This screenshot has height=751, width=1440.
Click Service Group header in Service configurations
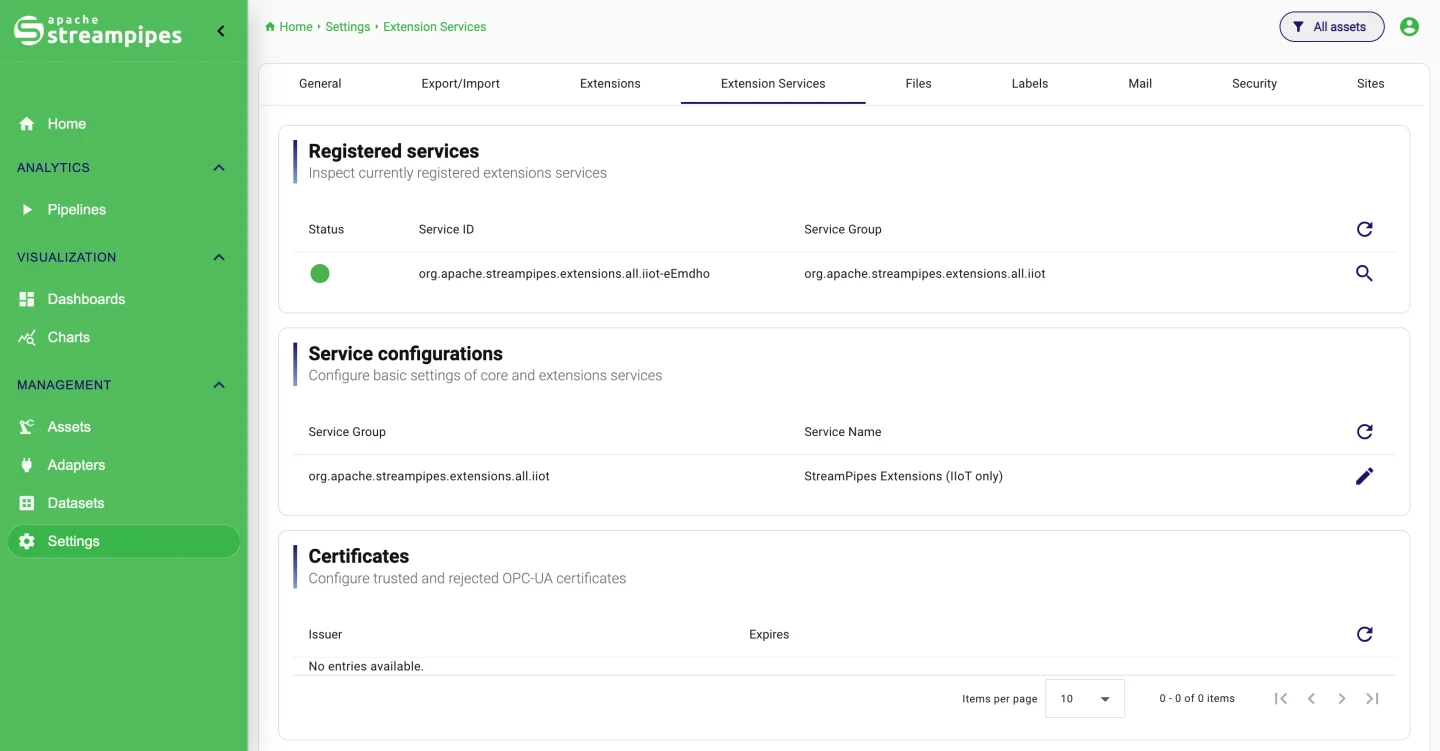click(x=347, y=432)
